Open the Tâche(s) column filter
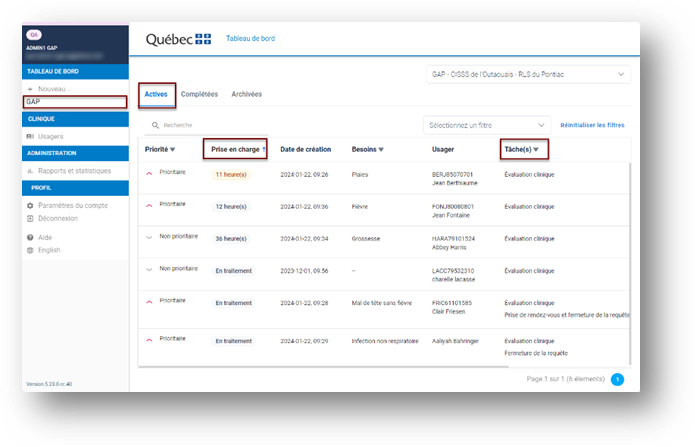Viewport: 695px width, 447px height. coord(536,150)
